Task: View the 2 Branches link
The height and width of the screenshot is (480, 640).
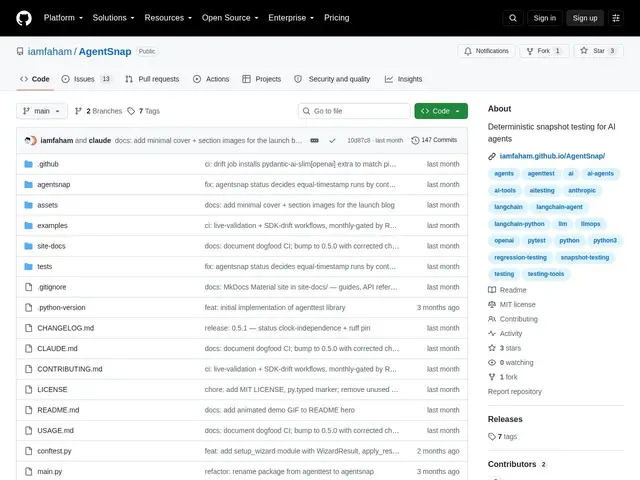Action: [98, 111]
